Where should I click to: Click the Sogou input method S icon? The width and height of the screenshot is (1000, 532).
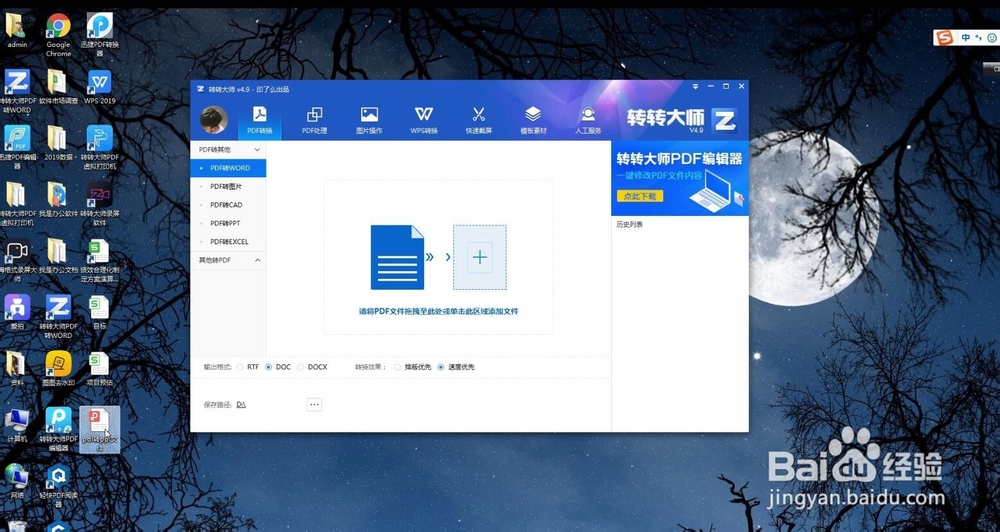[945, 38]
